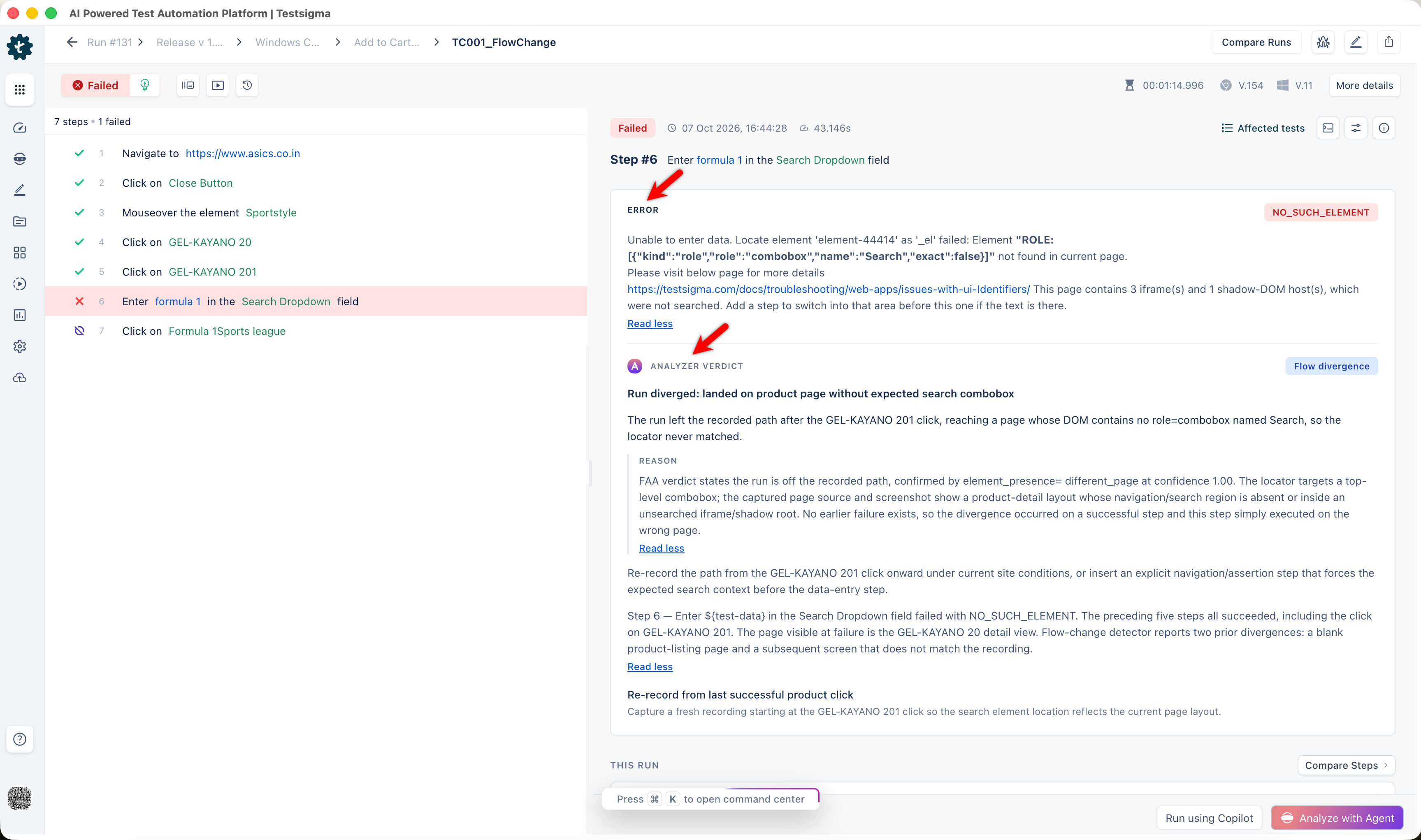Open the testsigma.com troubleshooting docs link
This screenshot has width=1421, height=840.
[x=829, y=289]
